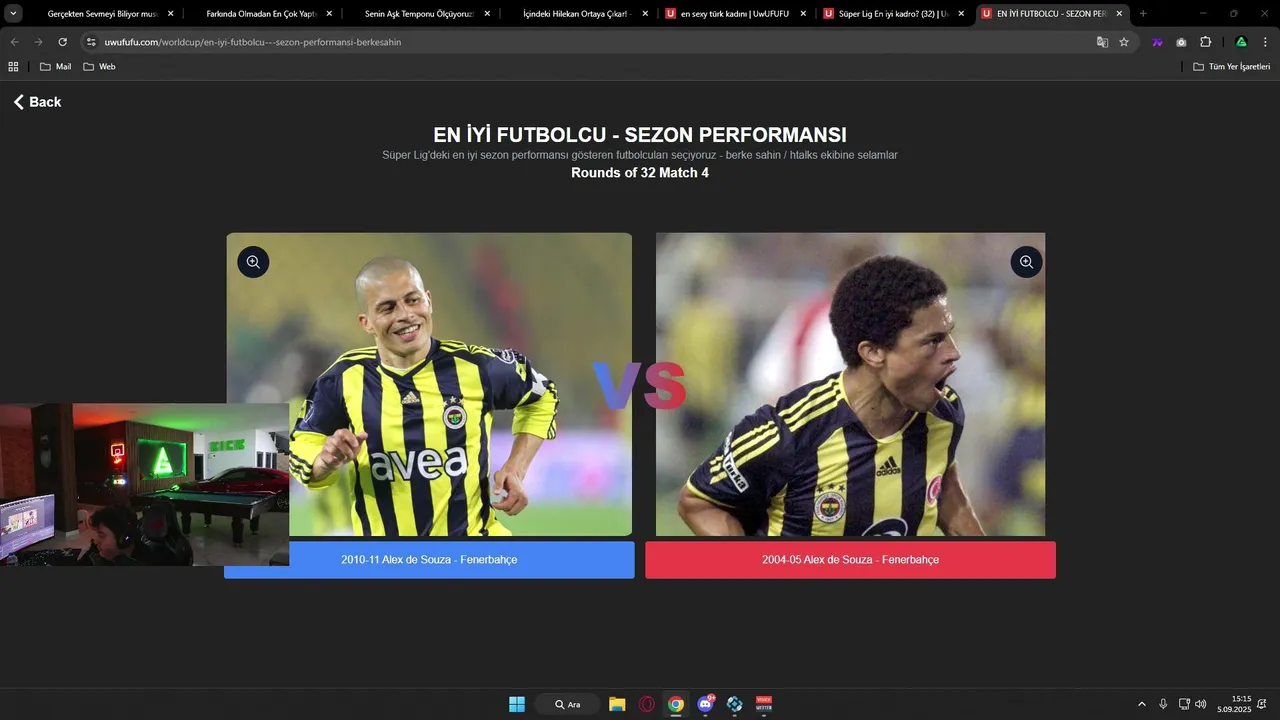Open Discord from taskbar

tap(705, 704)
